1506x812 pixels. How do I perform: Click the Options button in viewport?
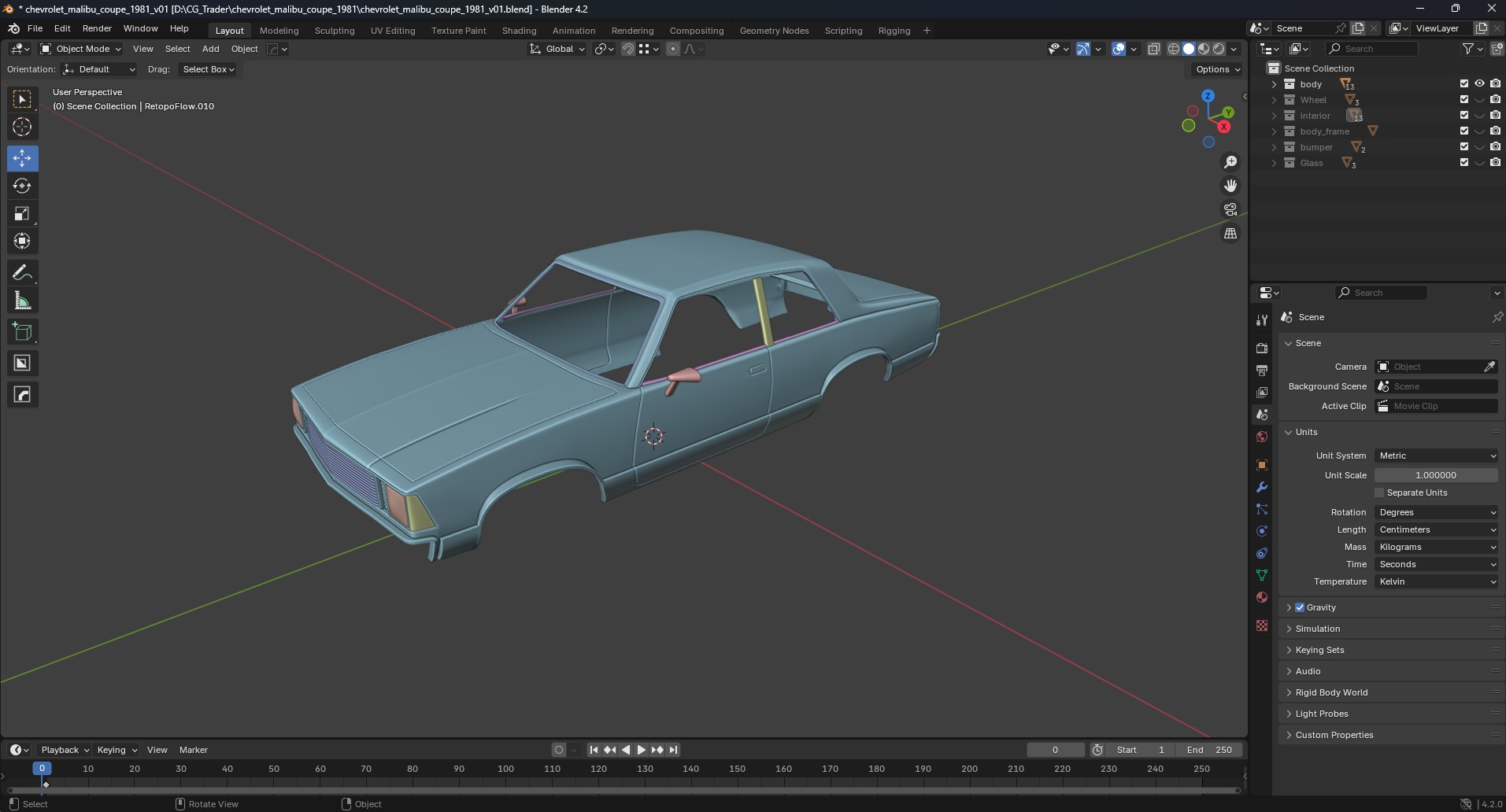tap(1216, 69)
